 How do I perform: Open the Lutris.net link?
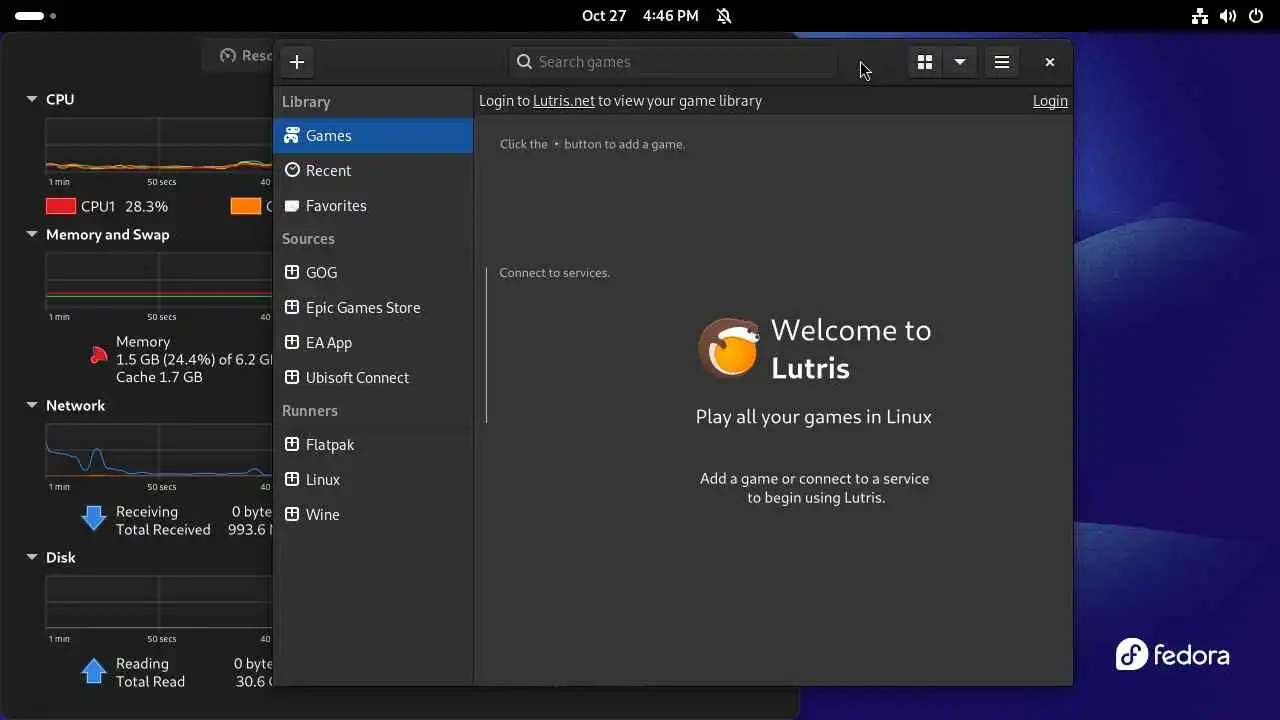(x=564, y=101)
